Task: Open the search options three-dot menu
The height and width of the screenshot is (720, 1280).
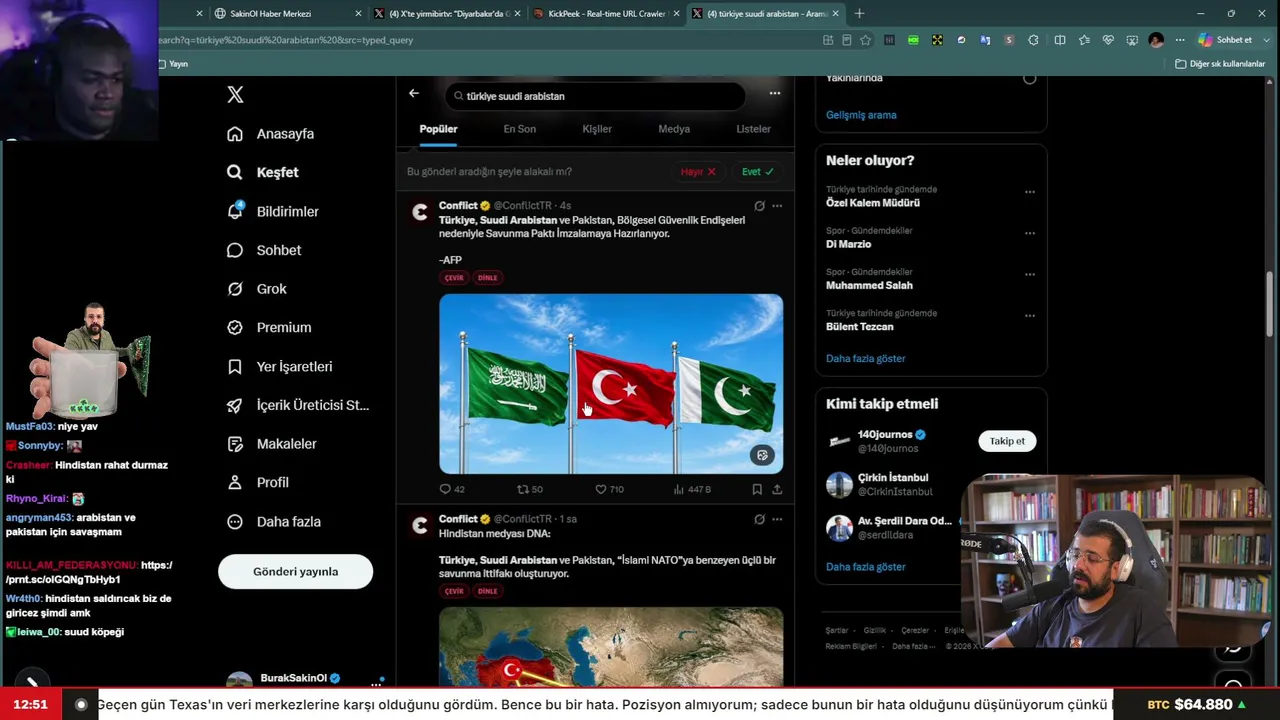Action: point(774,93)
